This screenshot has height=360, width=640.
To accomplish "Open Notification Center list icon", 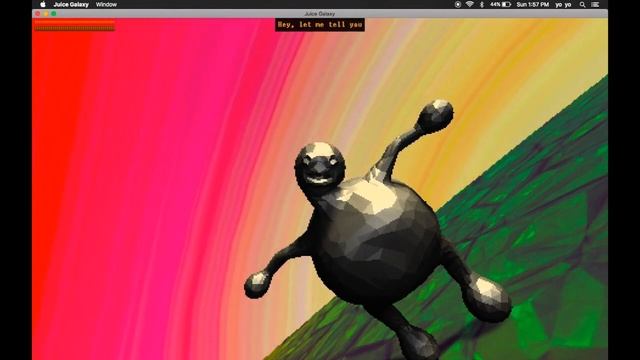I will pyautogui.click(x=596, y=4).
